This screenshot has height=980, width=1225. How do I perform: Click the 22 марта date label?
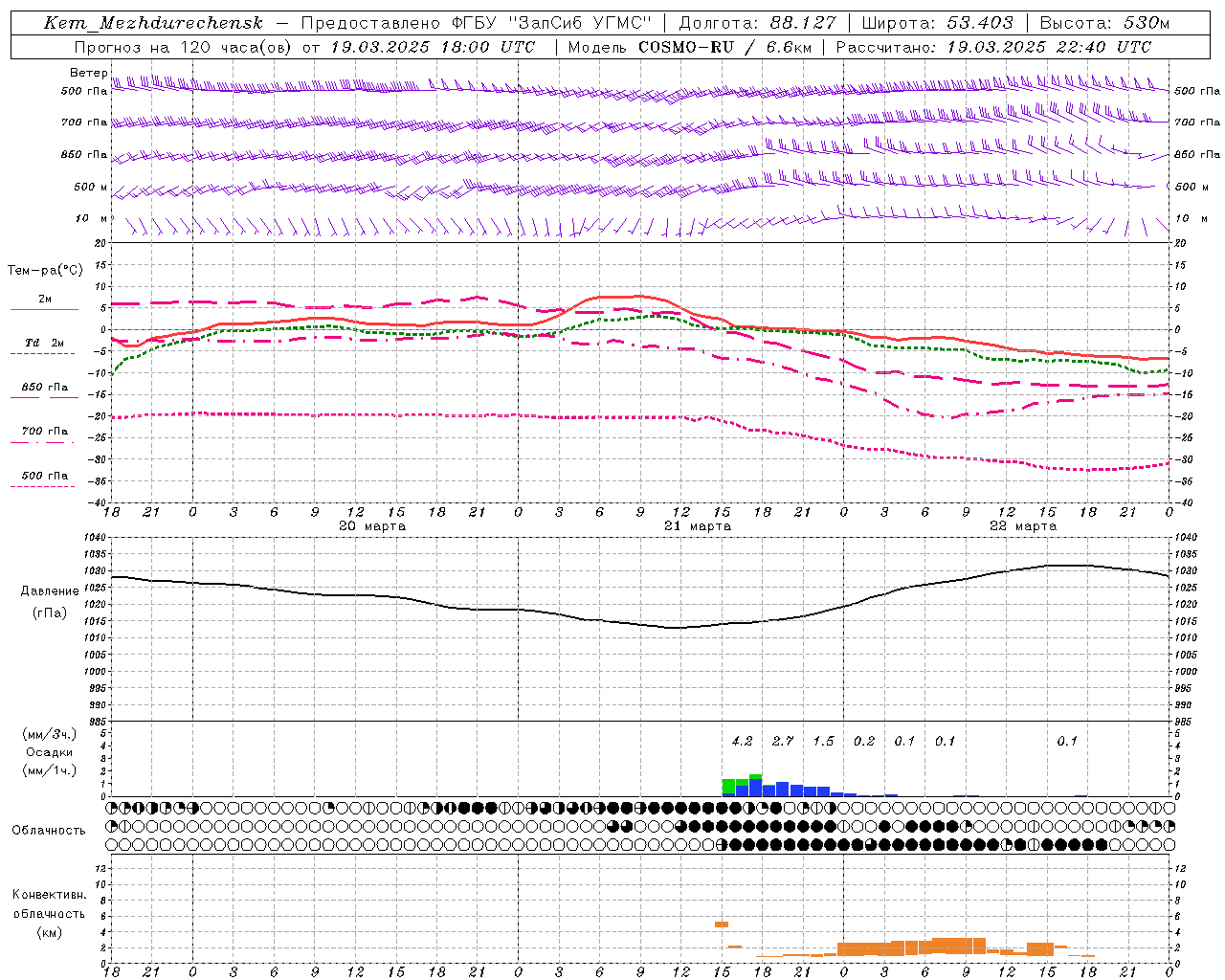click(x=1023, y=526)
